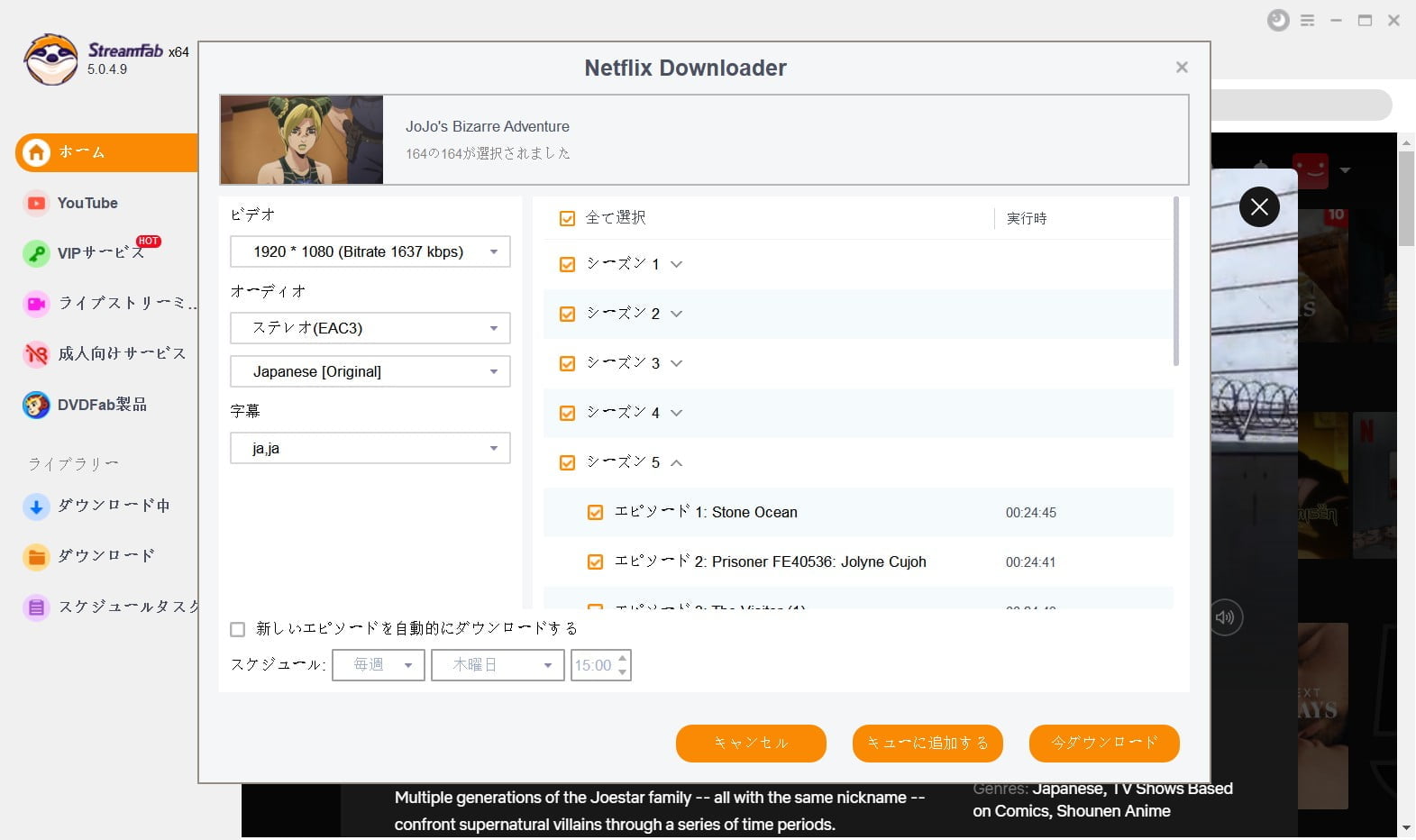This screenshot has width=1416, height=840.
Task: Expand シーズン 4 chevron
Action: (x=677, y=413)
